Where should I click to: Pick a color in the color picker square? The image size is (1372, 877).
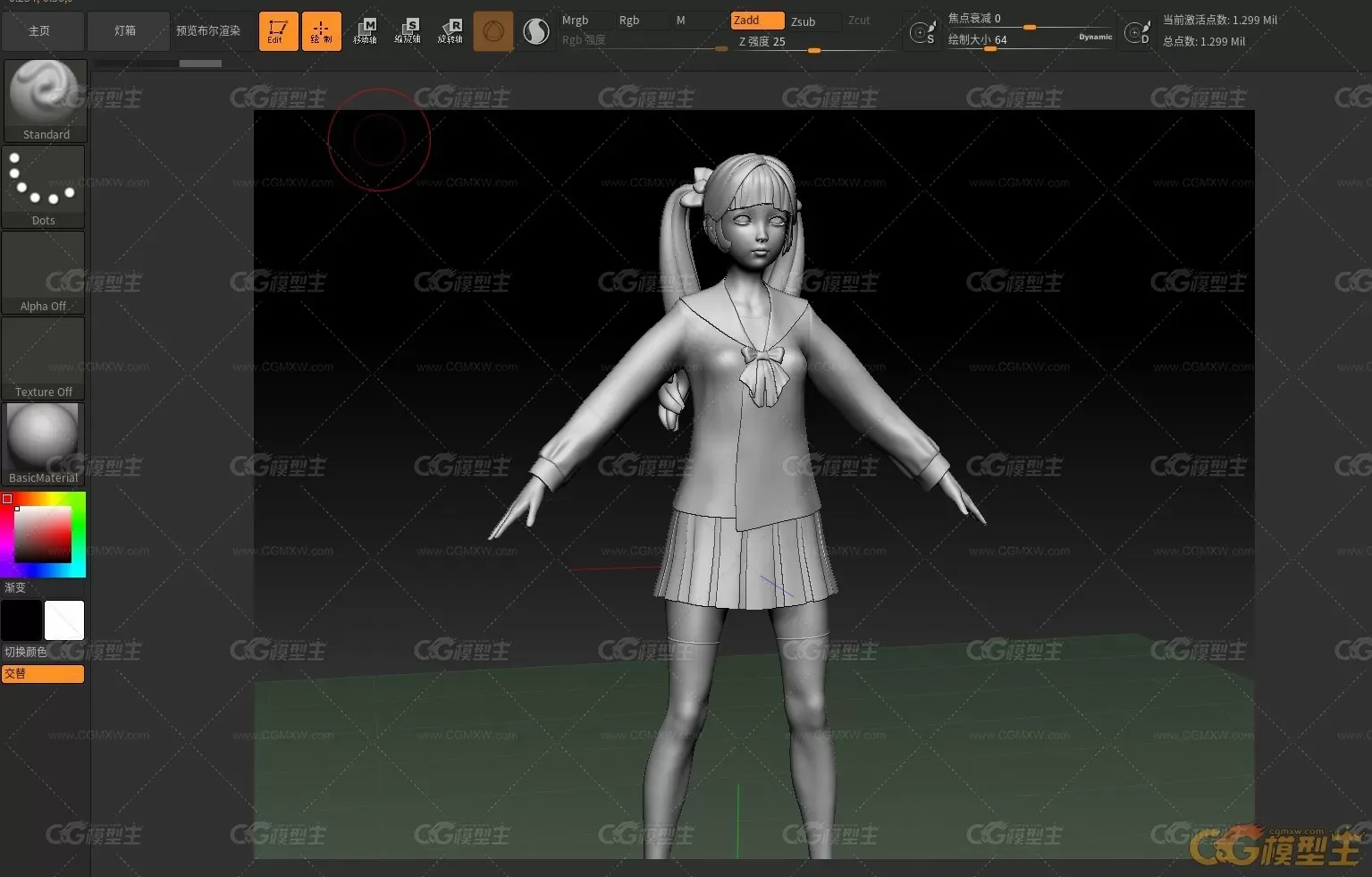[x=42, y=535]
